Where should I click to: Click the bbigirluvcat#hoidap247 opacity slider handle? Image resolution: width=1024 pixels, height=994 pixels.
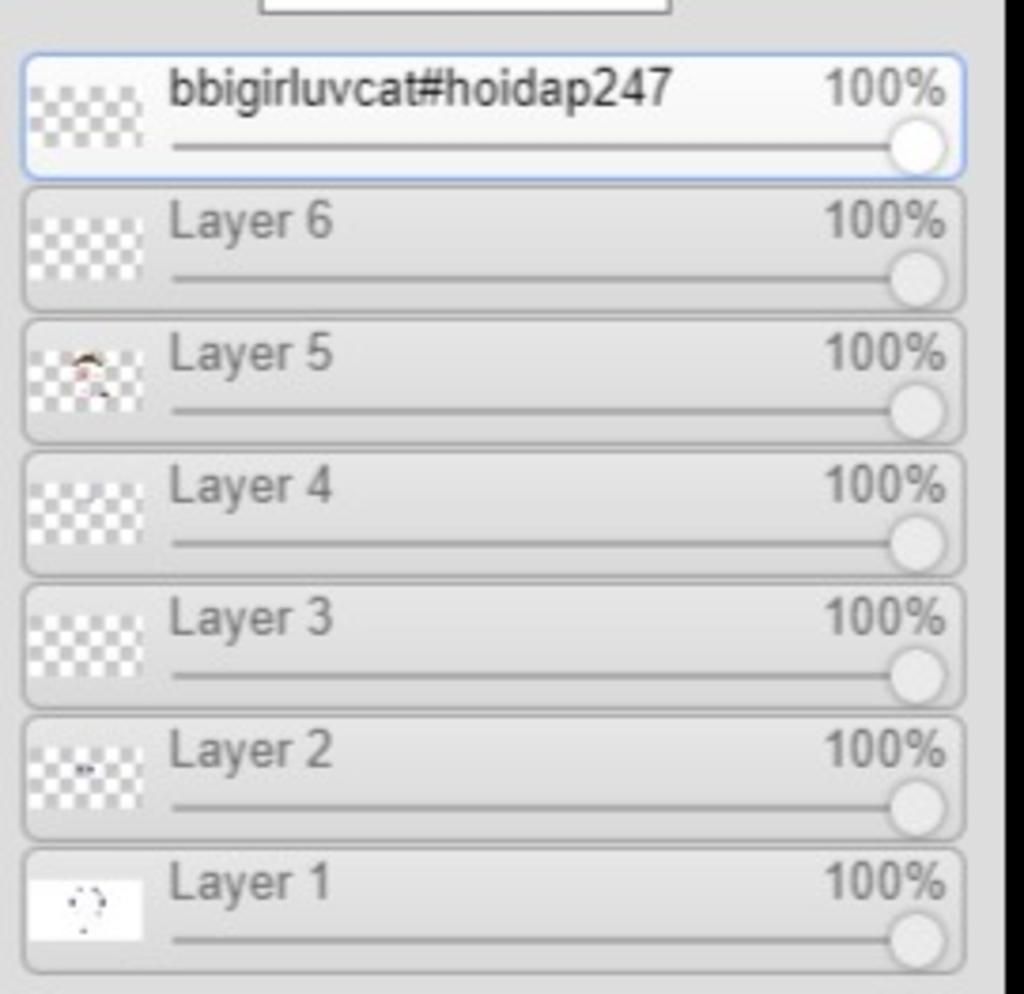point(917,147)
